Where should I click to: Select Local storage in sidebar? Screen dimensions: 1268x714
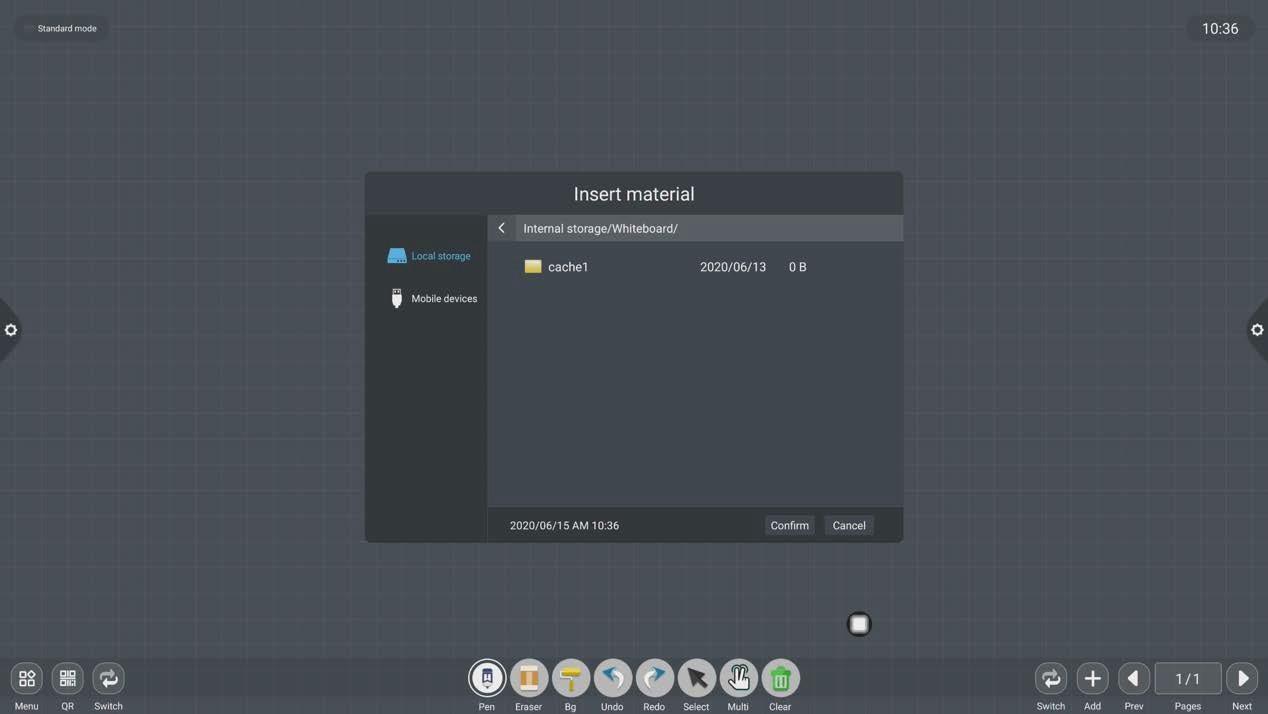click(x=430, y=256)
